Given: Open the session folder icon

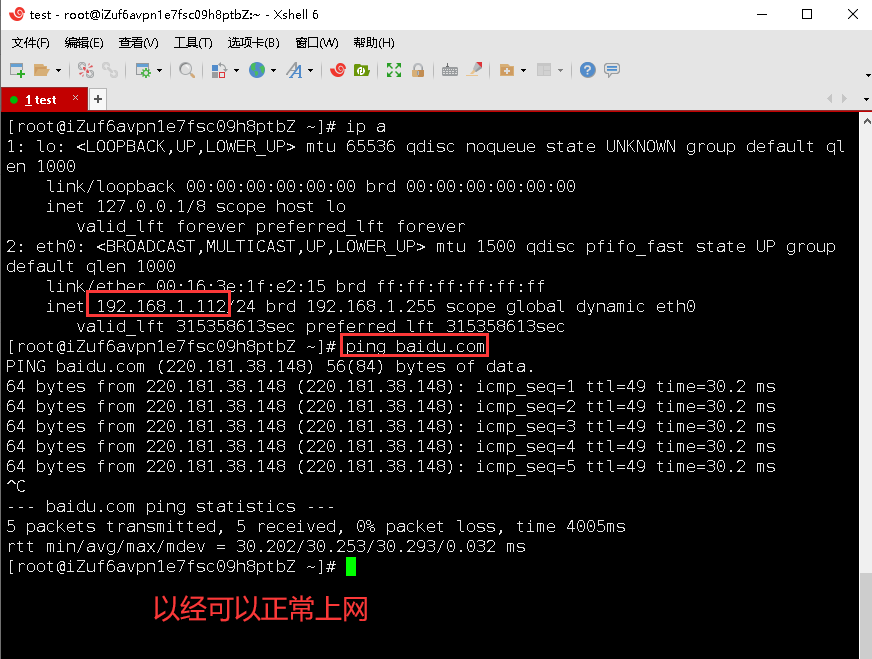Looking at the screenshot, I should (x=41, y=70).
